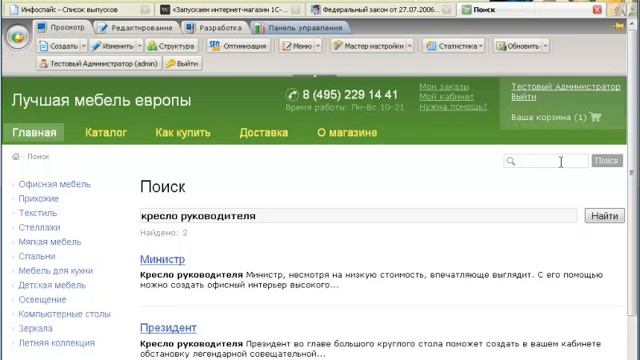
Task: Click the Нужна помощь? link
Action: (x=453, y=107)
